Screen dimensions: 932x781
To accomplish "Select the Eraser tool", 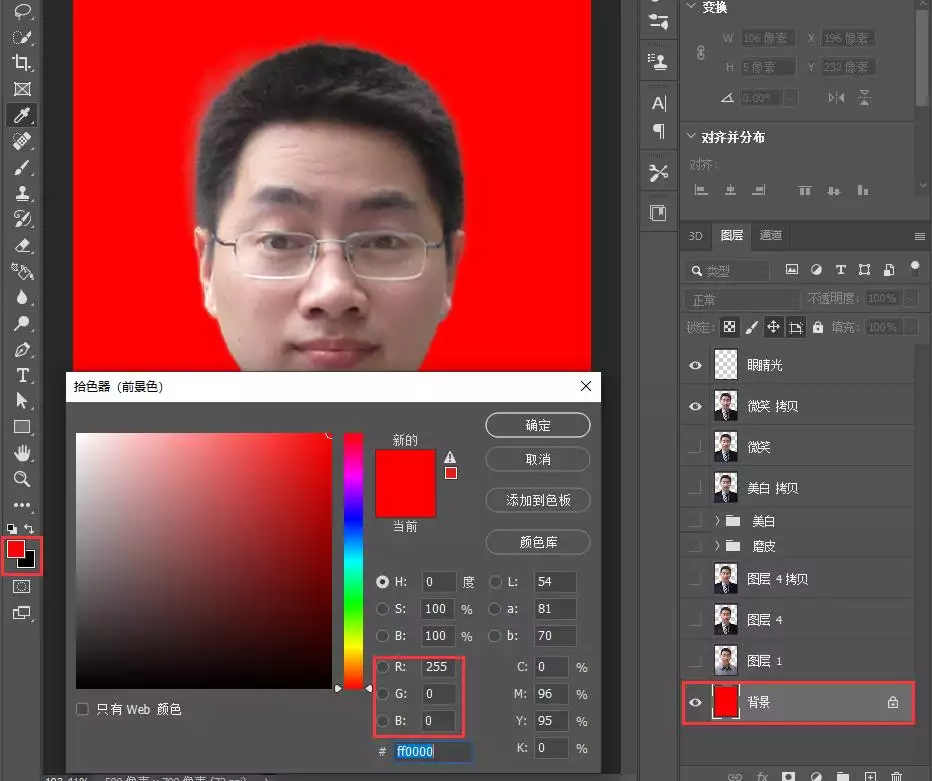I will (22, 245).
